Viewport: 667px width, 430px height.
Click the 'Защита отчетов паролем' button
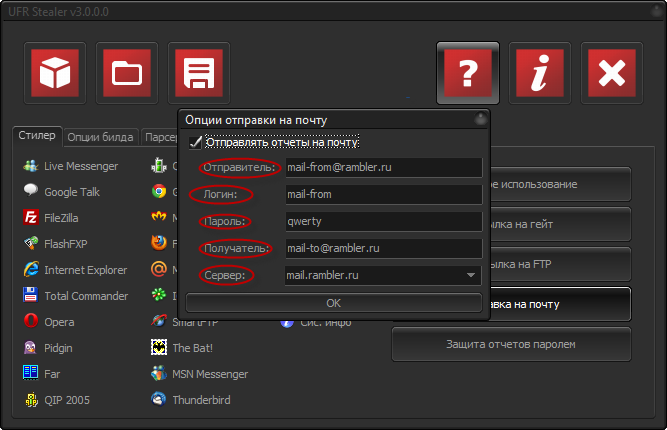511,344
